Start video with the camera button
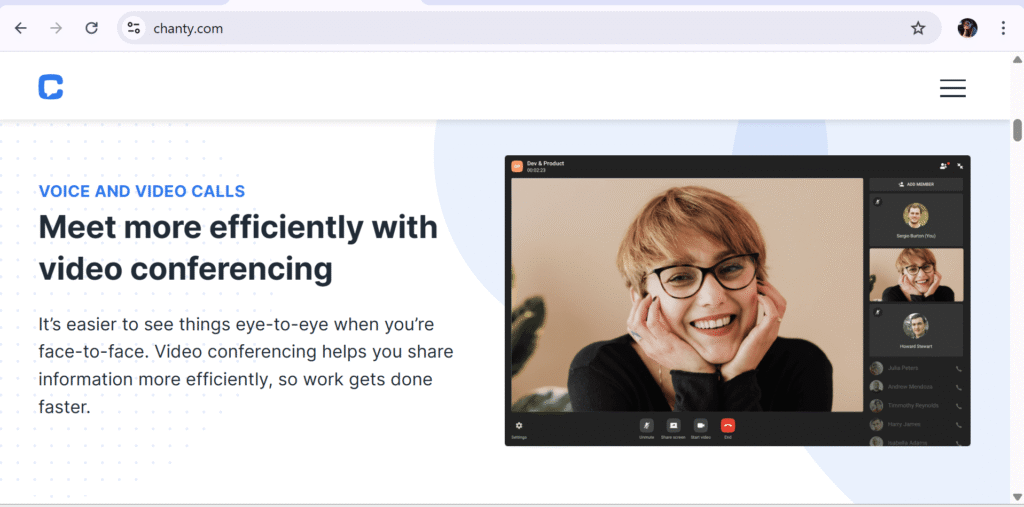 [701, 425]
